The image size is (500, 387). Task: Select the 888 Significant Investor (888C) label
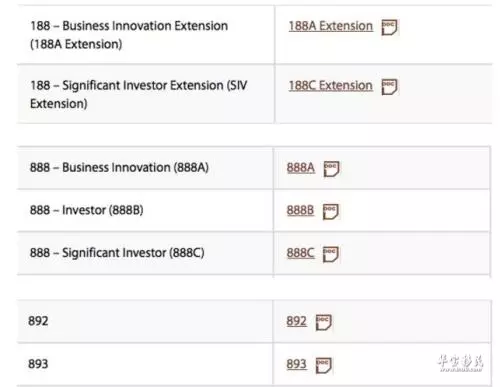click(x=117, y=253)
